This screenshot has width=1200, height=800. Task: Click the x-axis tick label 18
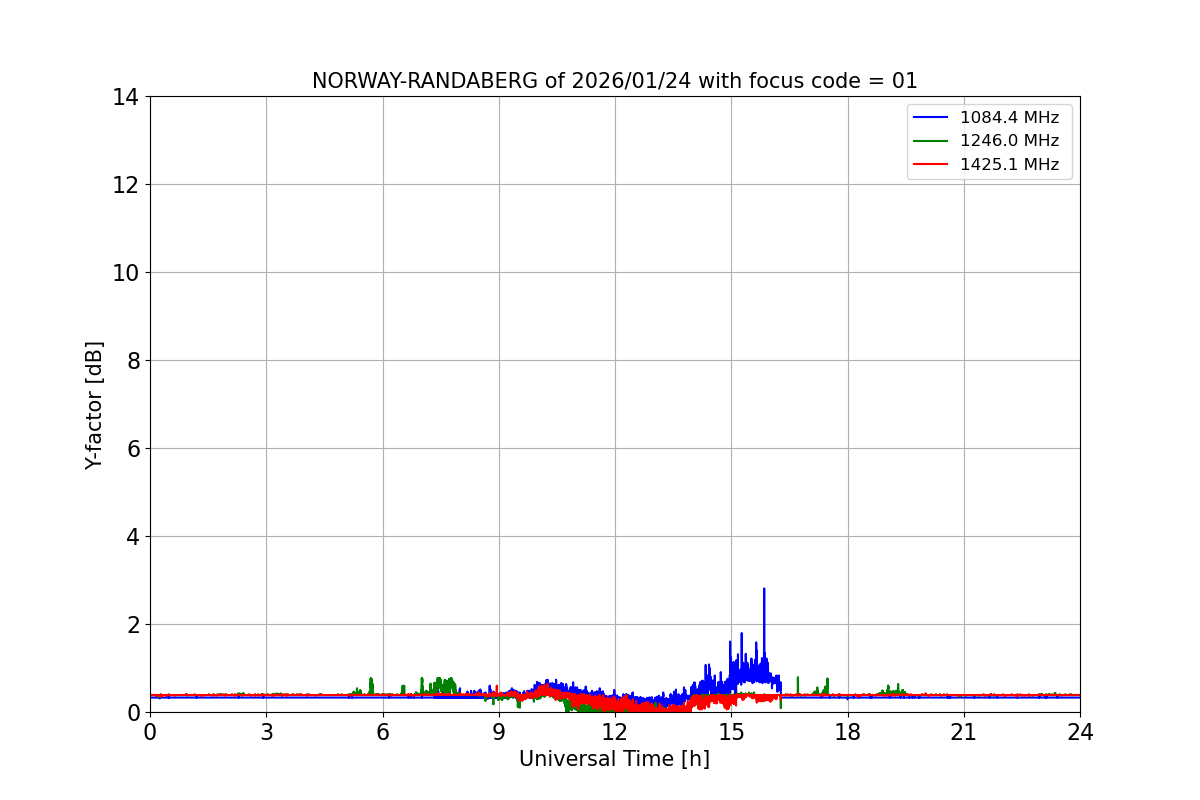[848, 733]
